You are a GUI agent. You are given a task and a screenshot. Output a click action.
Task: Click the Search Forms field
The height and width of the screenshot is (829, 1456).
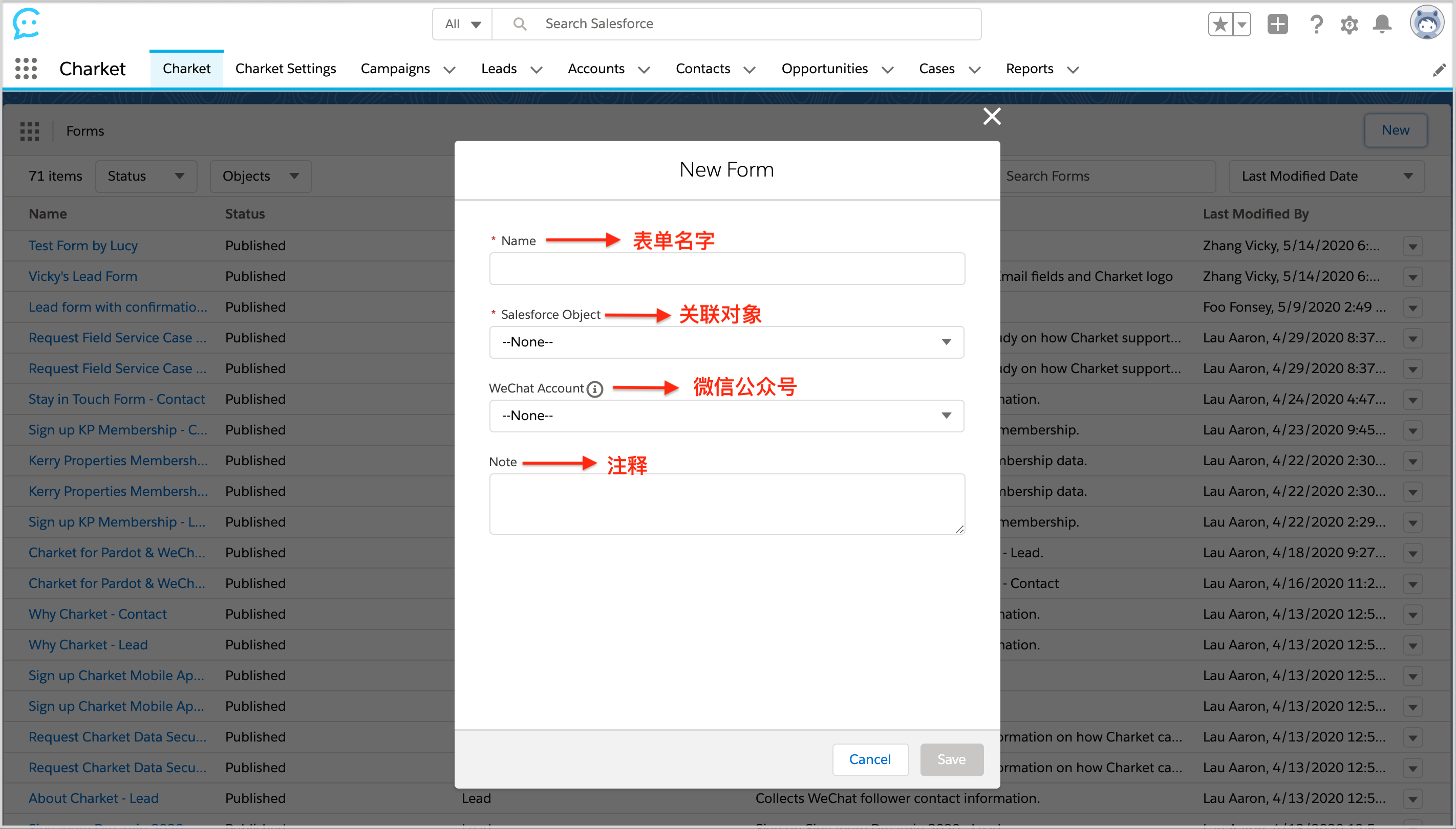coord(1107,177)
